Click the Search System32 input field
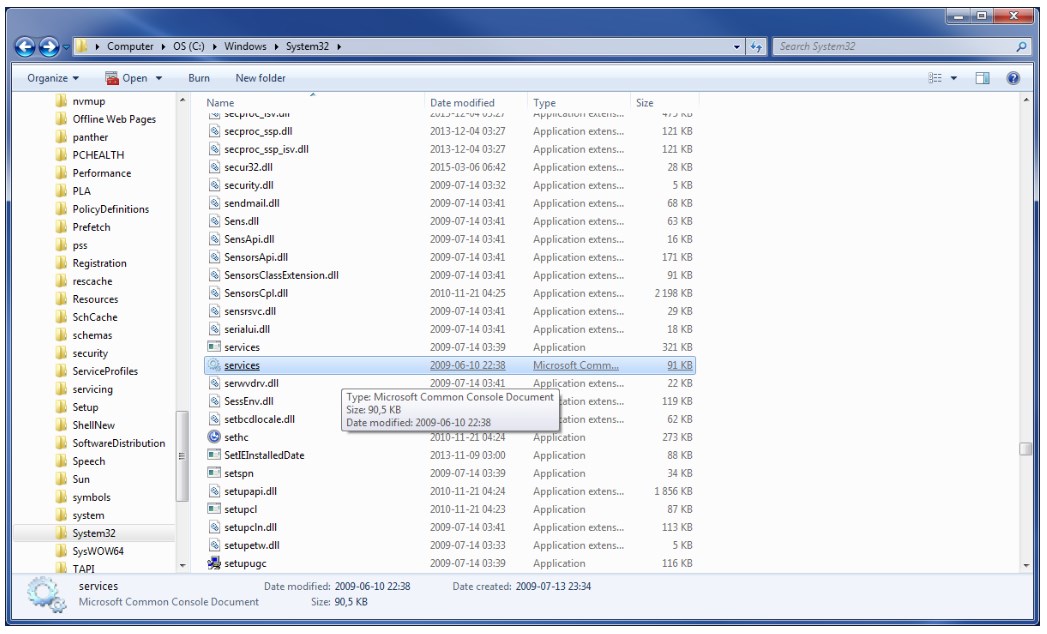The width and height of the screenshot is (1047, 634). pyautogui.click(x=890, y=47)
